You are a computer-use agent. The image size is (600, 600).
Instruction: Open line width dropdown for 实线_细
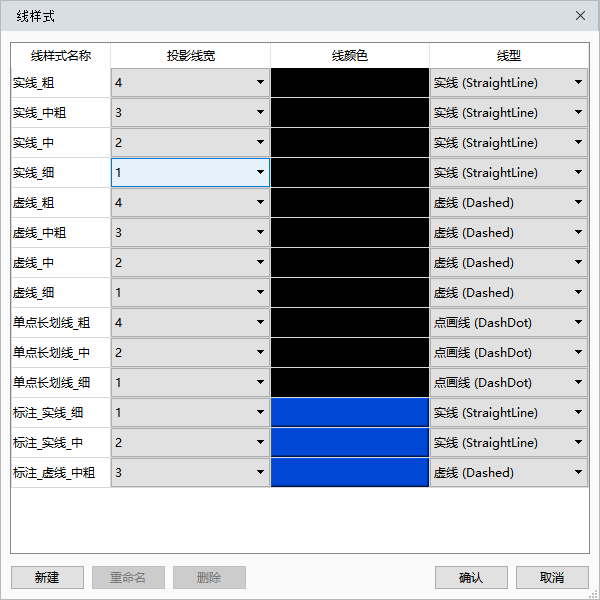(x=190, y=173)
